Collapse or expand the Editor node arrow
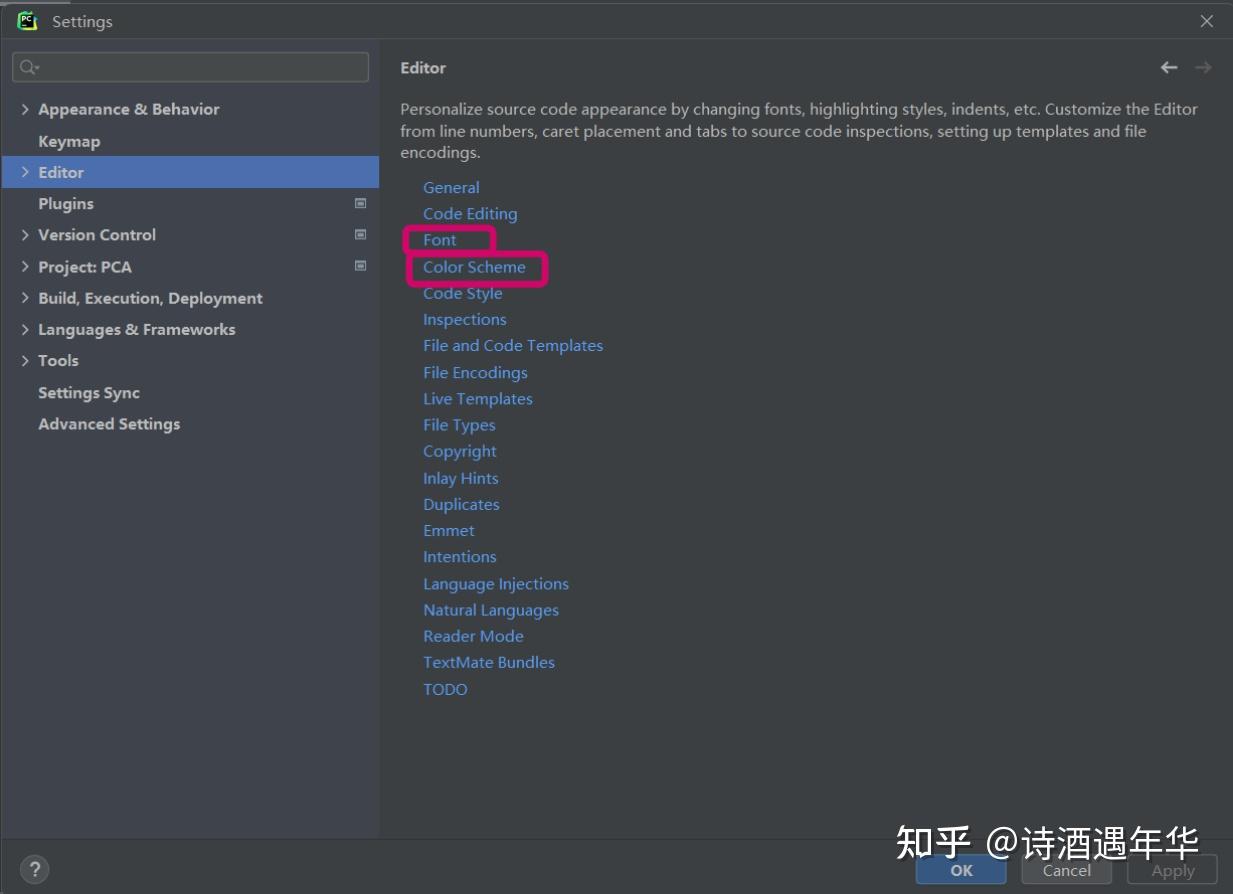 (x=25, y=172)
